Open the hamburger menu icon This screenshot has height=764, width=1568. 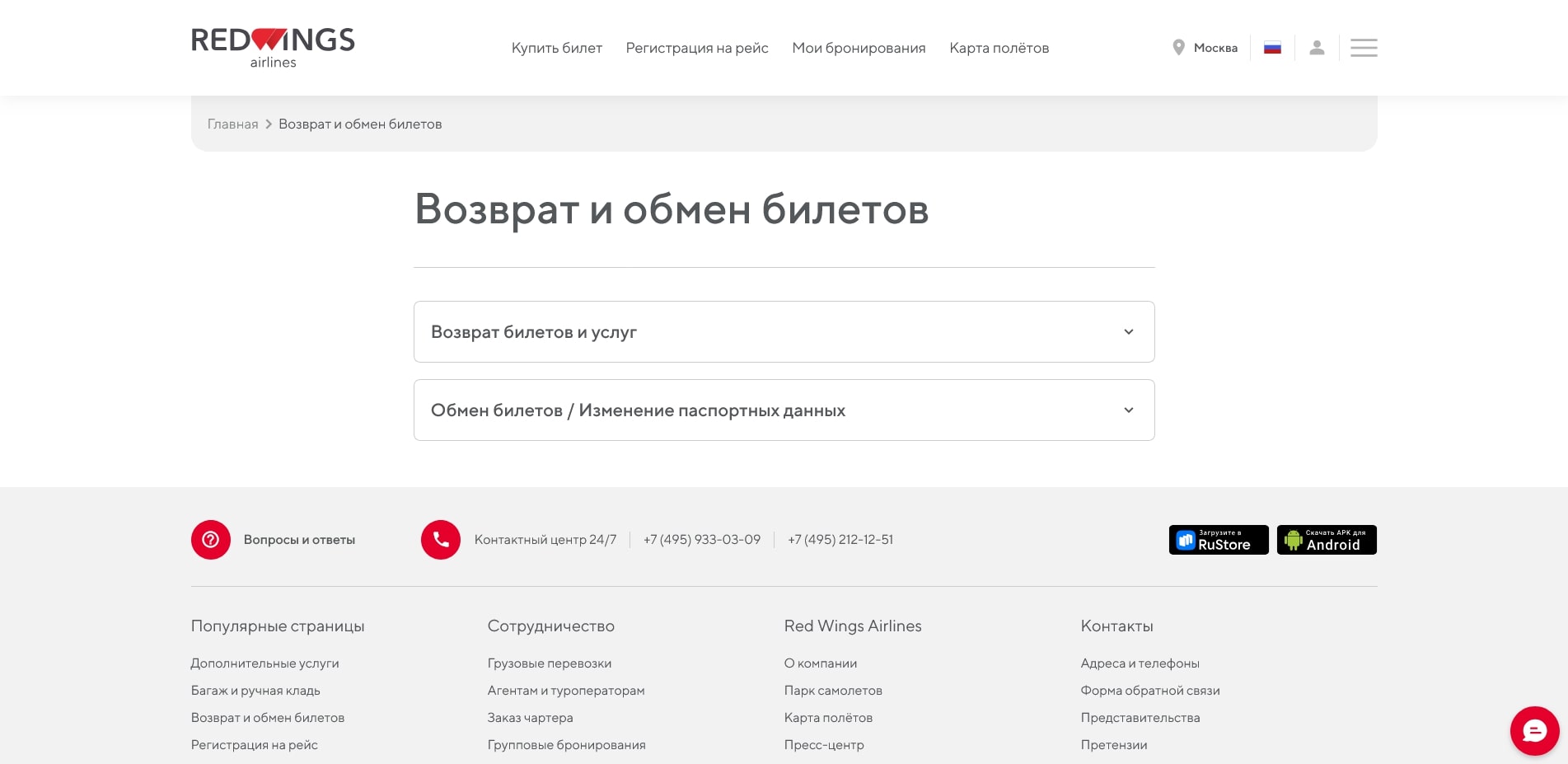(1363, 47)
